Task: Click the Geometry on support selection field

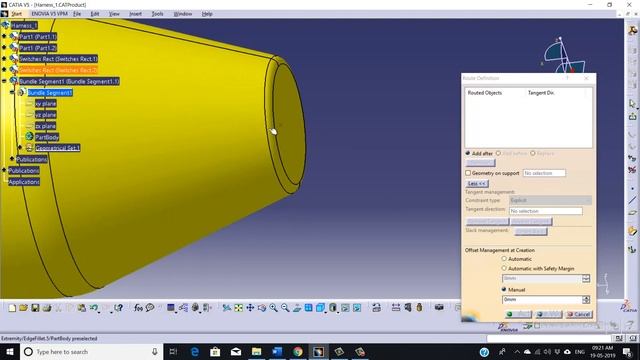Action: tap(544, 173)
